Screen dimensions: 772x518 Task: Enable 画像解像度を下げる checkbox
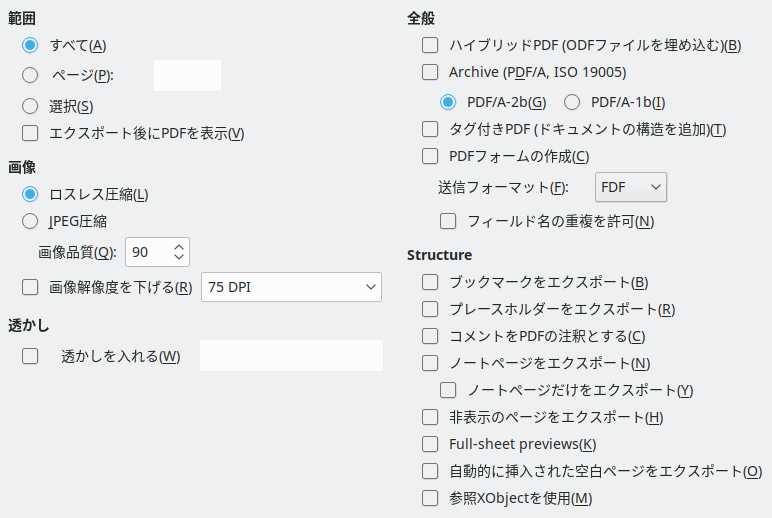coord(30,287)
